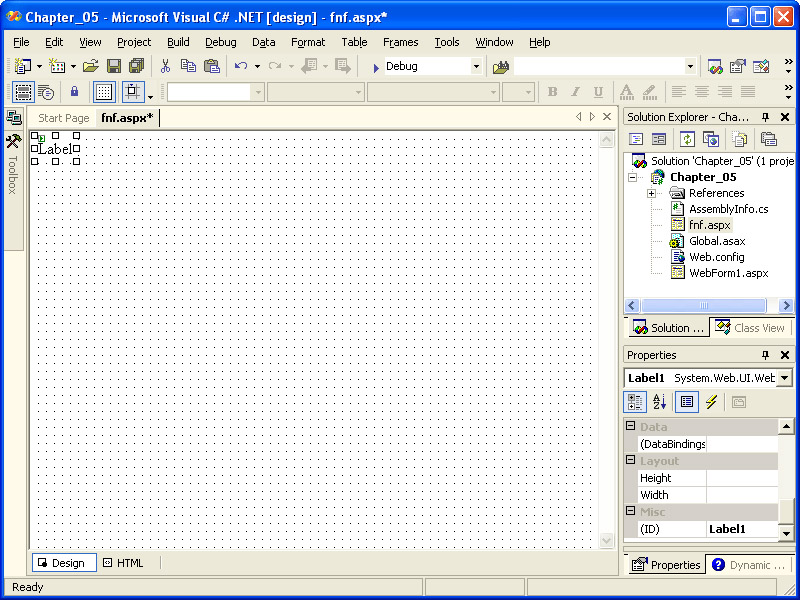The height and width of the screenshot is (600, 800).
Task: Switch to the Class View tab
Action: point(750,328)
